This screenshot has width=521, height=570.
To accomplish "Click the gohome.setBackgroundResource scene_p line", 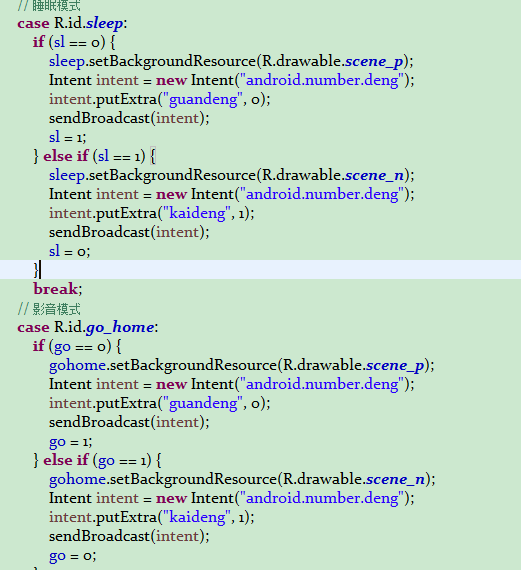I will 242,365.
